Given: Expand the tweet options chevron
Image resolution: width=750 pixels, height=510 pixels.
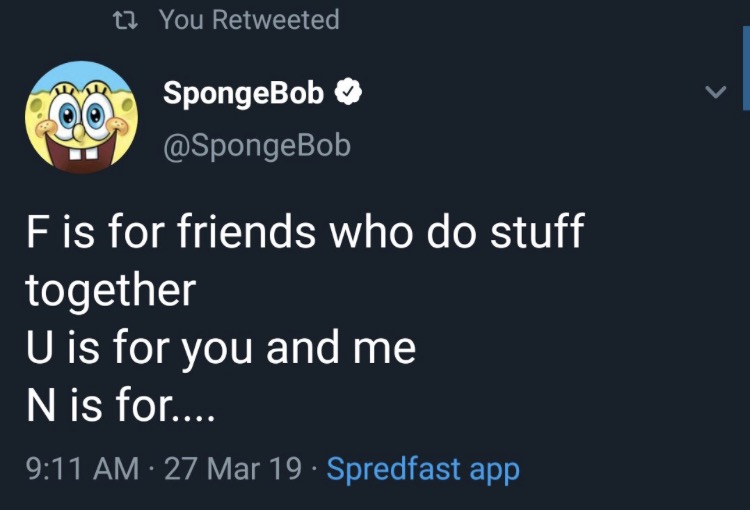Looking at the screenshot, I should tap(714, 93).
